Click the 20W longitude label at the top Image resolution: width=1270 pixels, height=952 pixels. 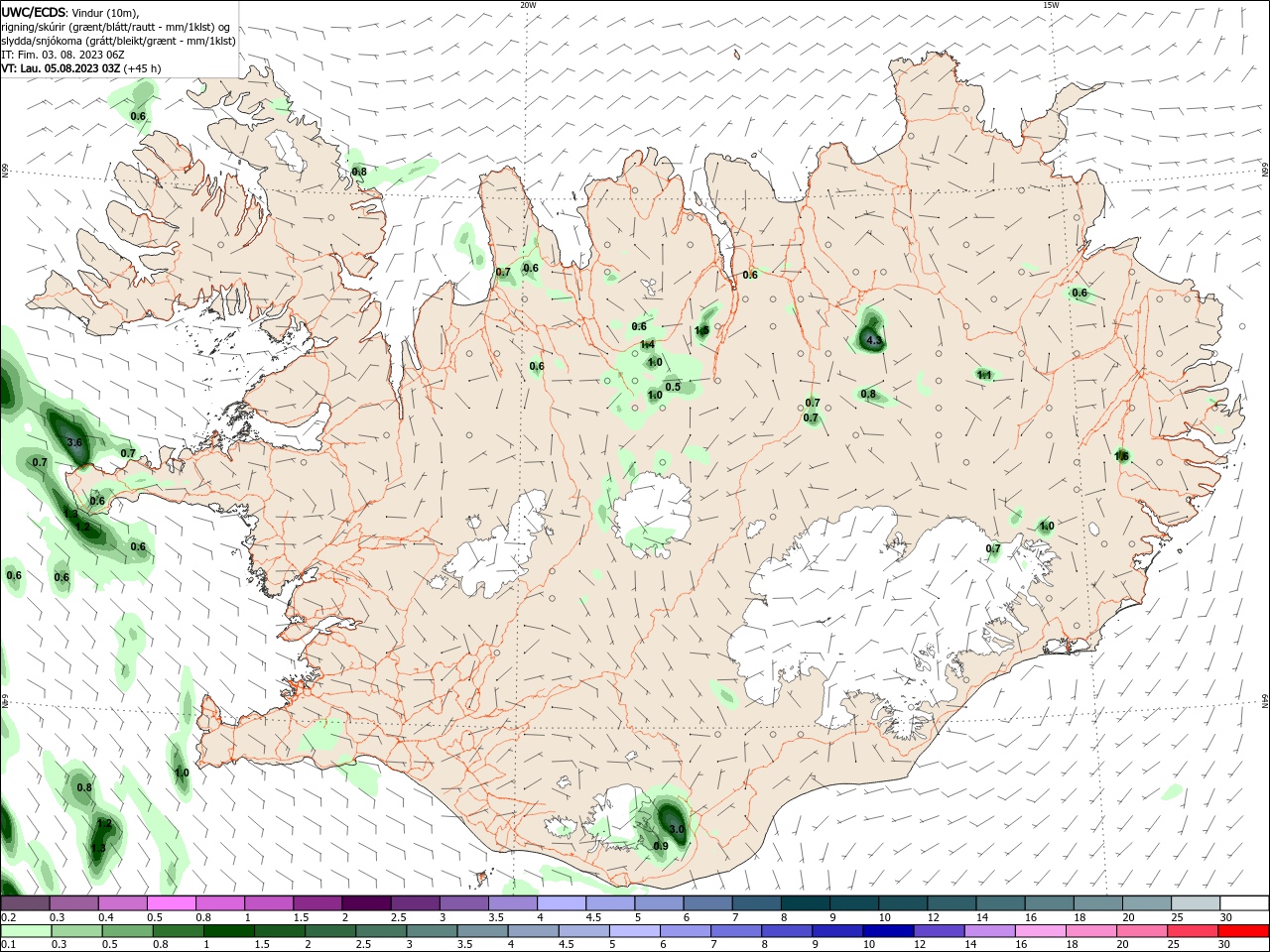point(528,5)
